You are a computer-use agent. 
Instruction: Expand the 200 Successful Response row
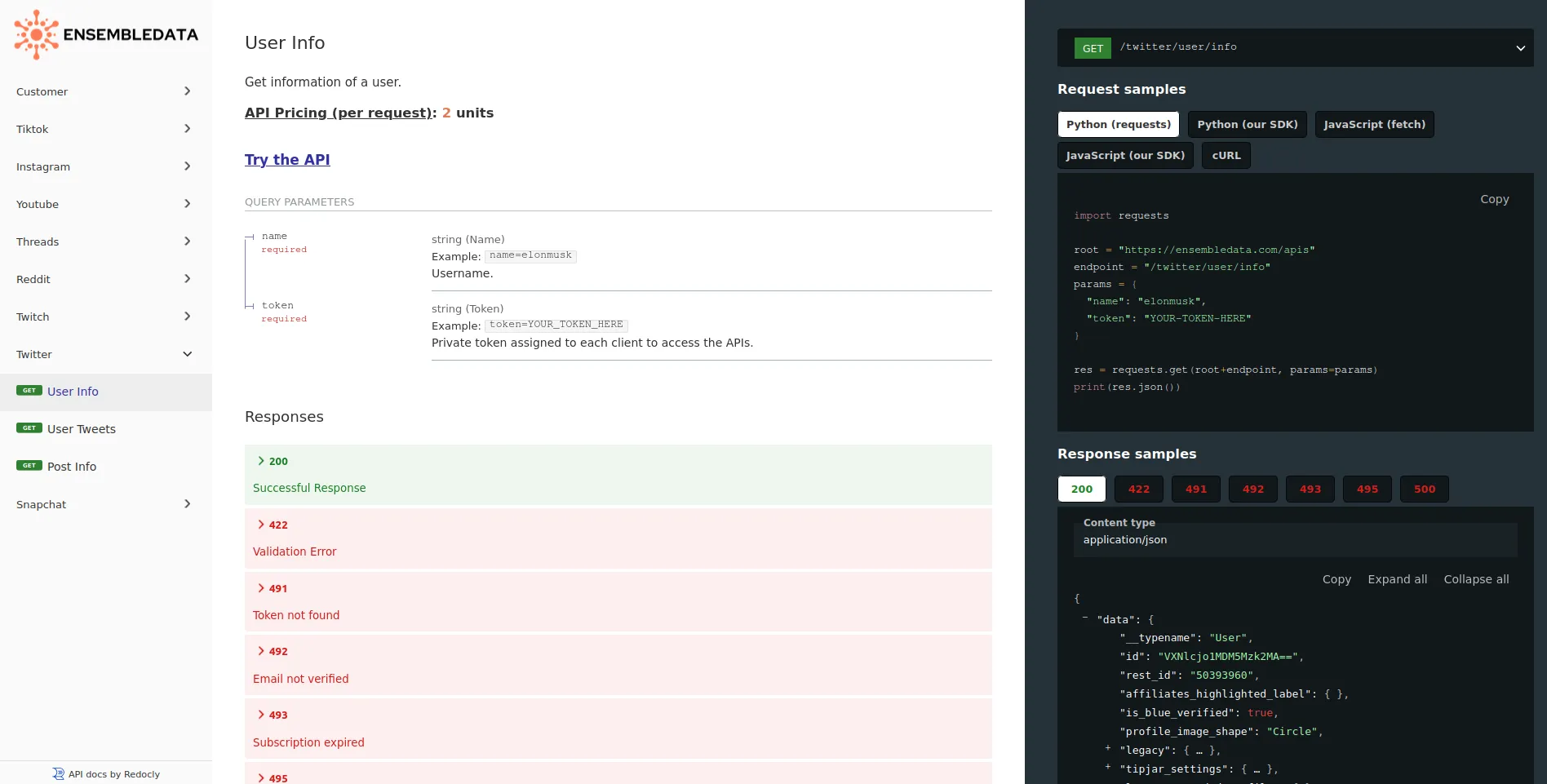[x=618, y=474]
